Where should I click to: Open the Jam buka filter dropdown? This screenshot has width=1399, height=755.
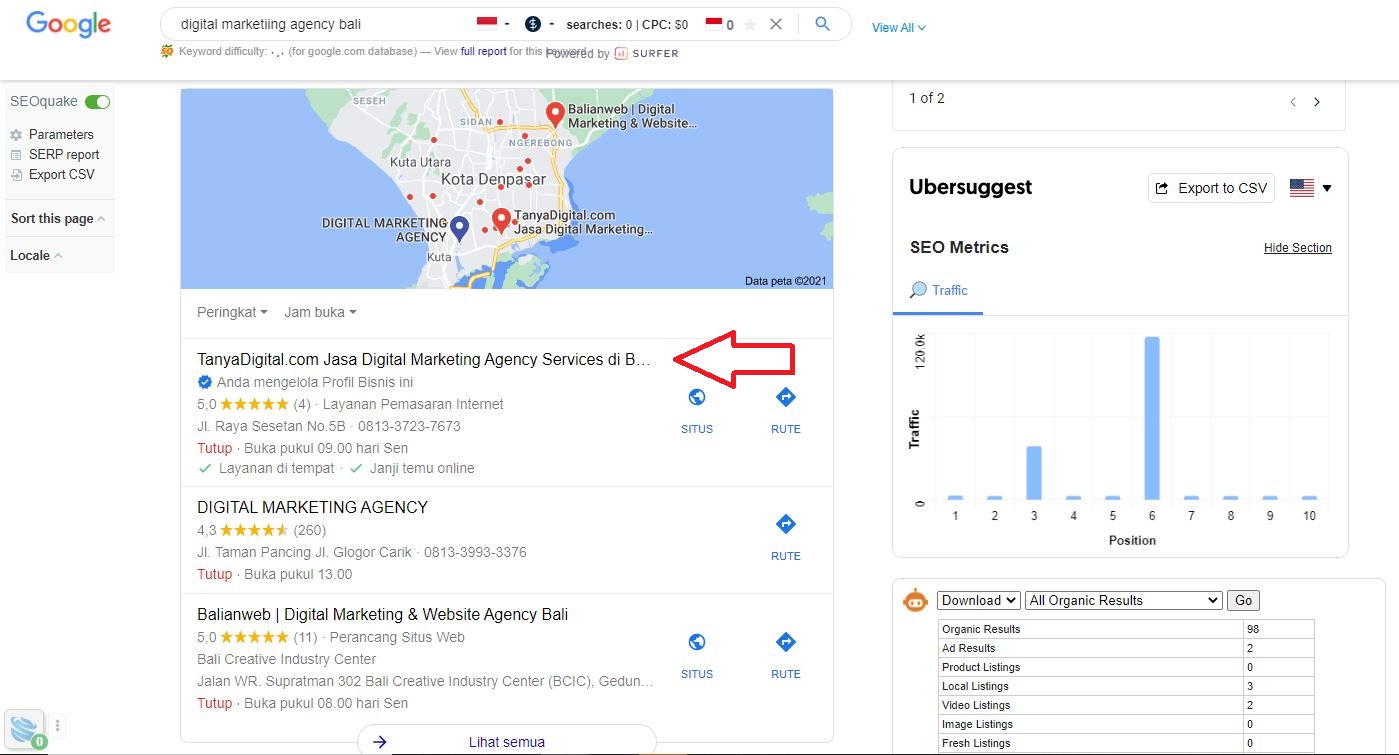320,312
